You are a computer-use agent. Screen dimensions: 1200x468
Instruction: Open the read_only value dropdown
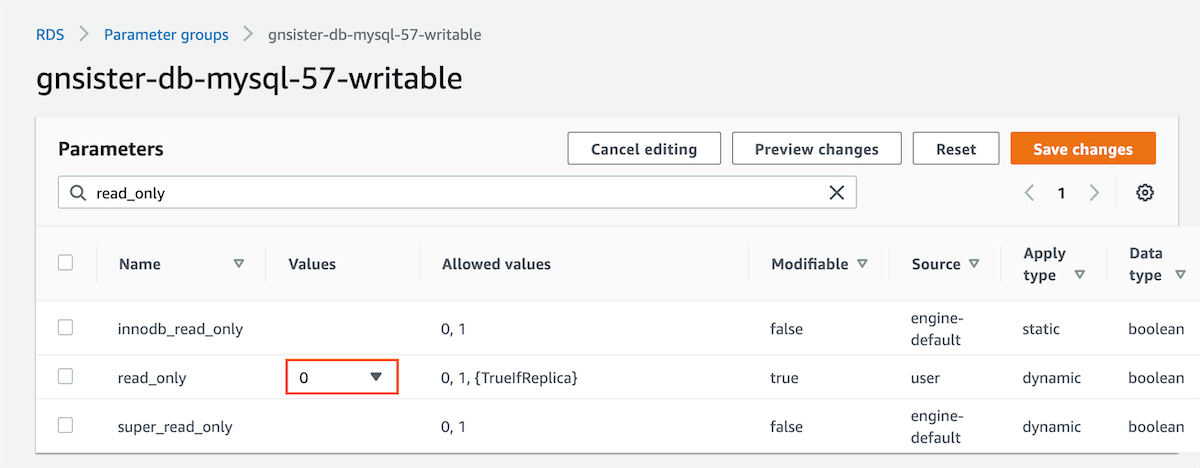pyautogui.click(x=342, y=377)
